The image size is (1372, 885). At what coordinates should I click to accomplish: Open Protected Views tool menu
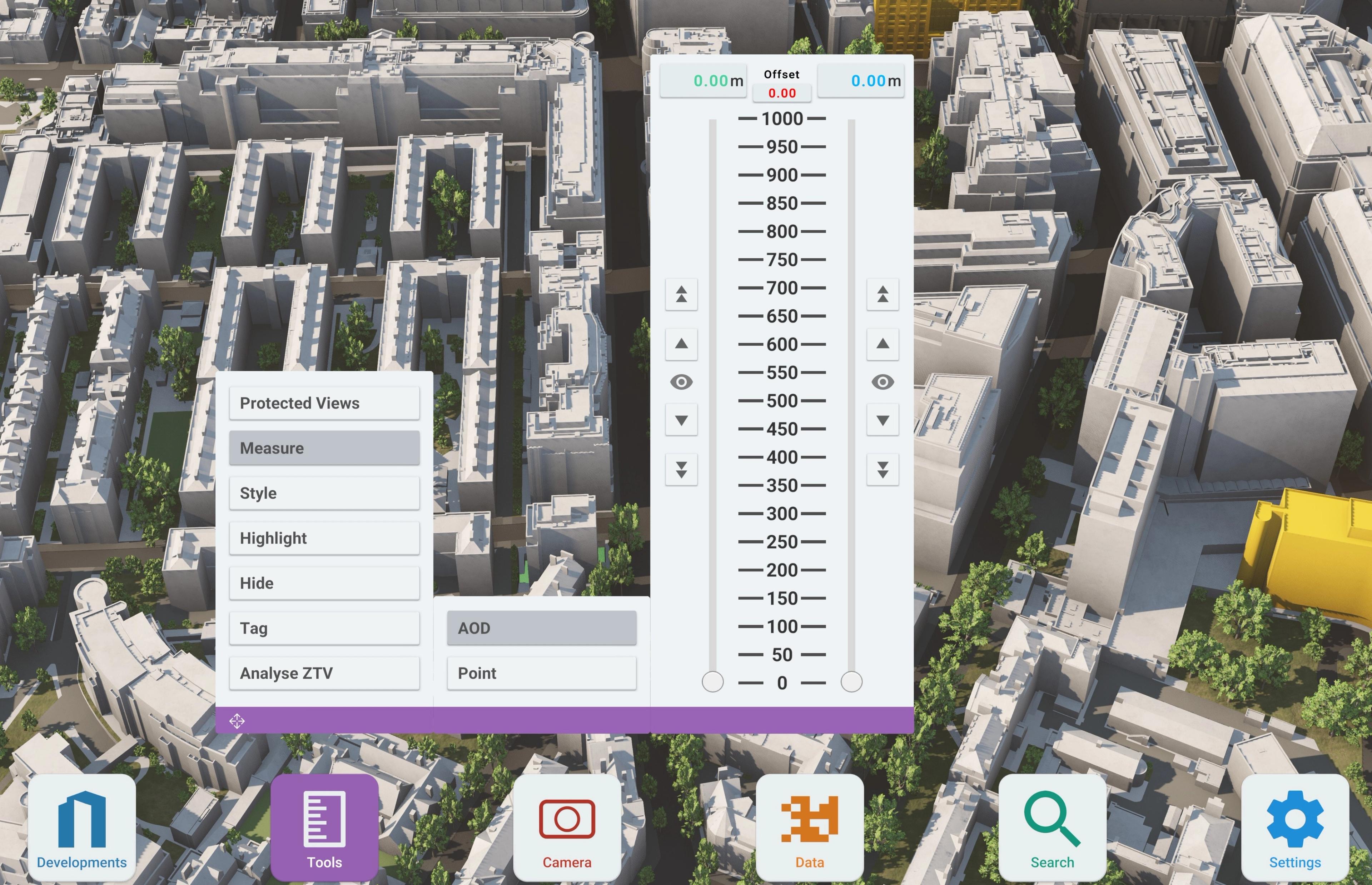(324, 403)
